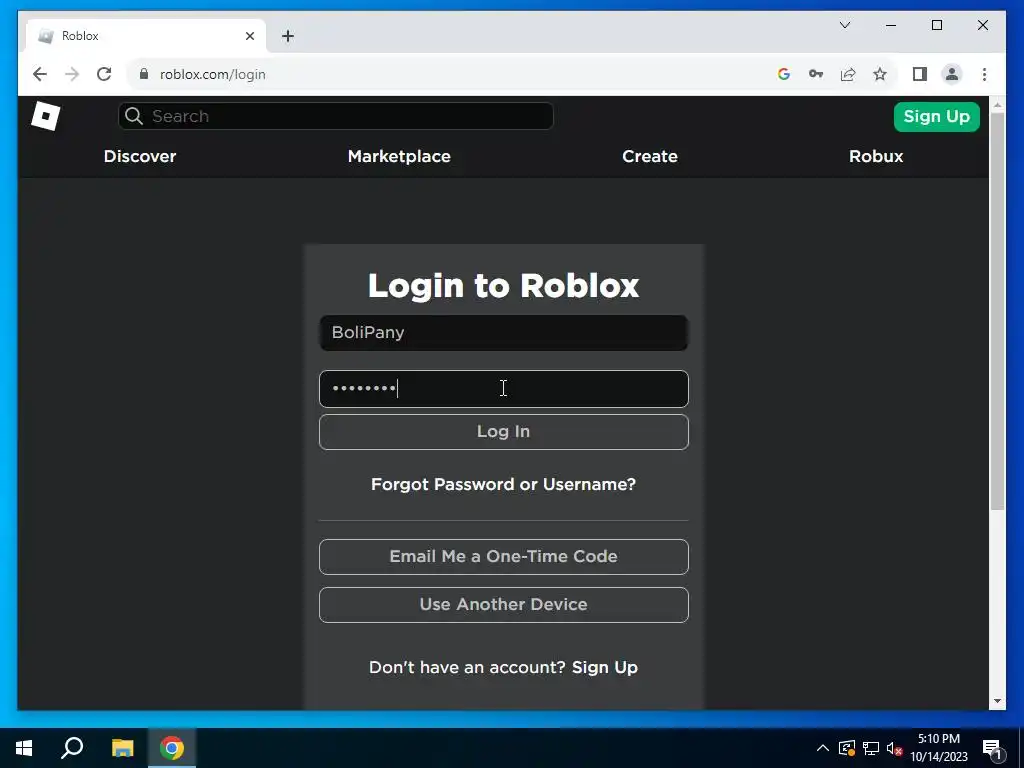The image size is (1024, 768).
Task: Click the network tray icon
Action: click(x=871, y=748)
